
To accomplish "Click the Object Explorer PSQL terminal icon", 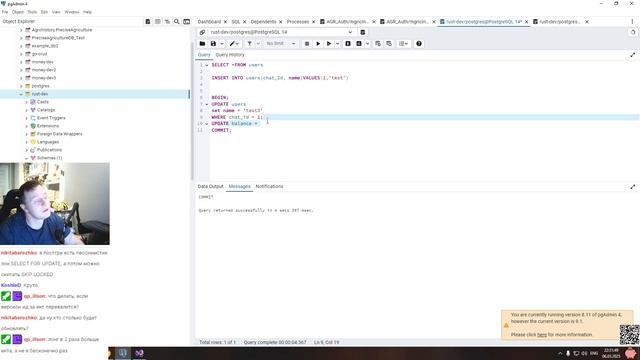I will (187, 22).
